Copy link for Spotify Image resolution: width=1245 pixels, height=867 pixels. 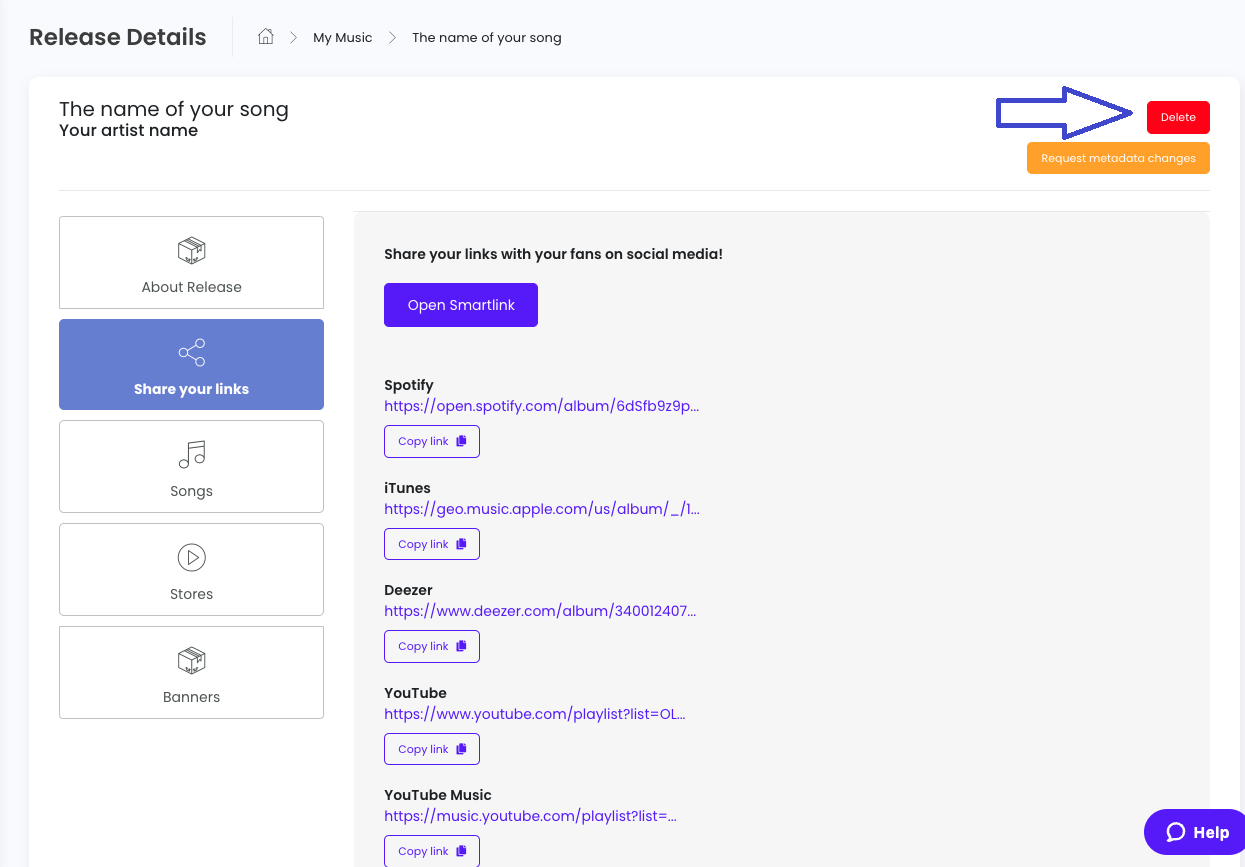[x=432, y=441]
